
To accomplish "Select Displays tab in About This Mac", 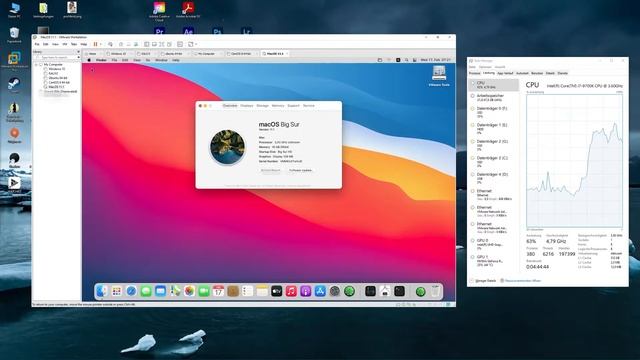I will point(247,106).
